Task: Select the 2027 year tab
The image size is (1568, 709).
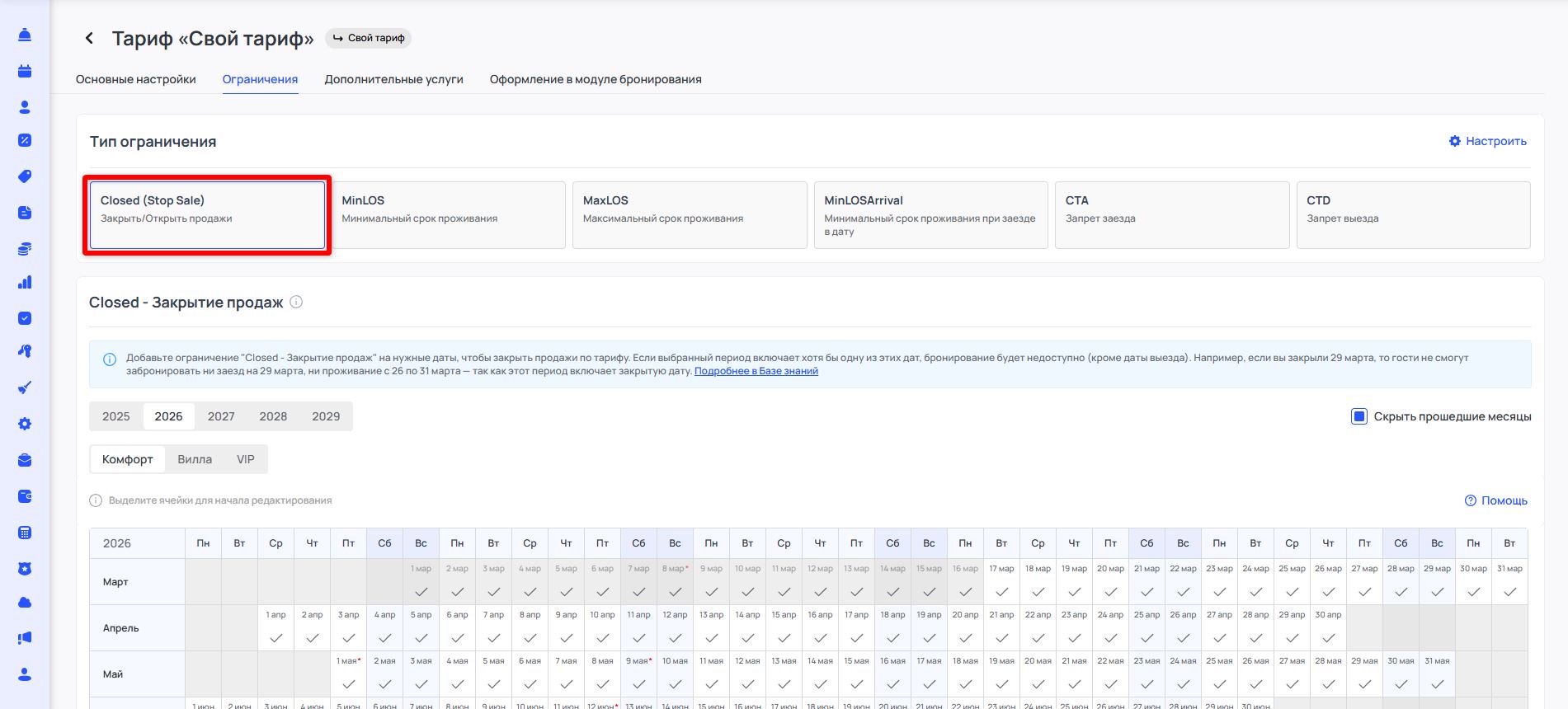Action: click(x=221, y=416)
